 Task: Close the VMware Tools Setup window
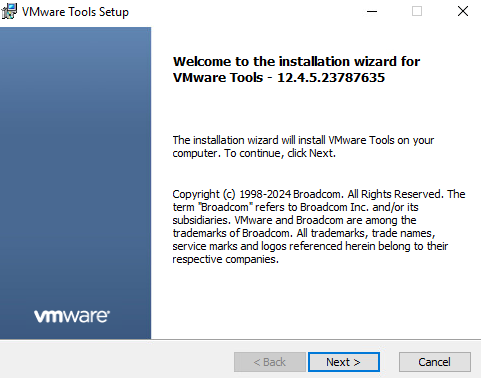(x=463, y=11)
